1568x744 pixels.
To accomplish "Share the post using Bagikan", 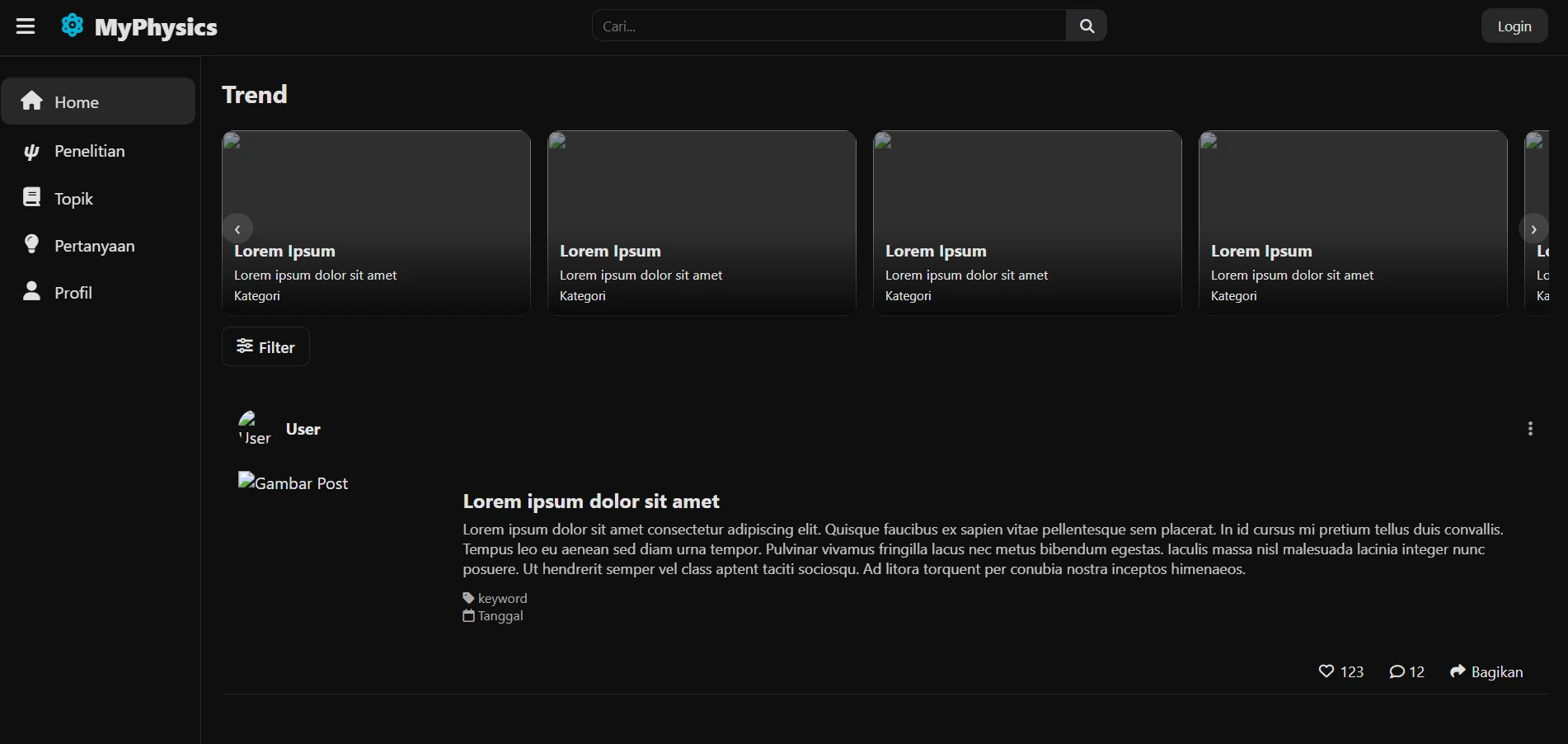I will (x=1486, y=671).
